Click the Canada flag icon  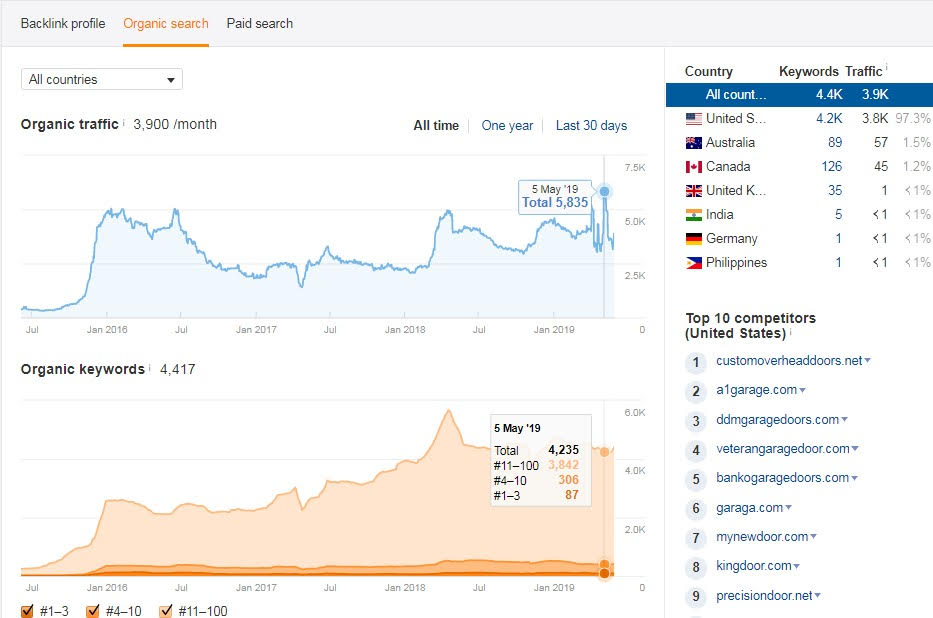[693, 167]
